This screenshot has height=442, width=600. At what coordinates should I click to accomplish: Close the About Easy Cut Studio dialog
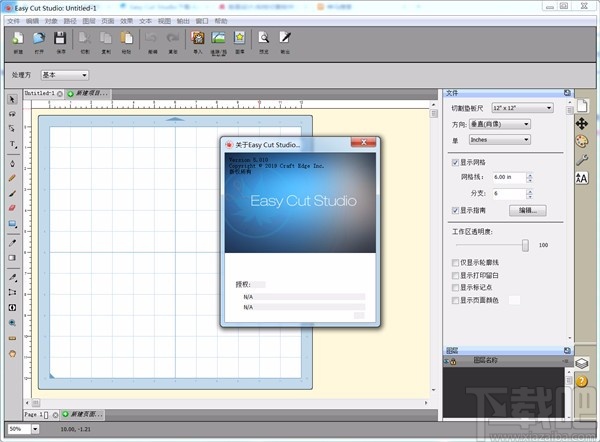pos(364,142)
